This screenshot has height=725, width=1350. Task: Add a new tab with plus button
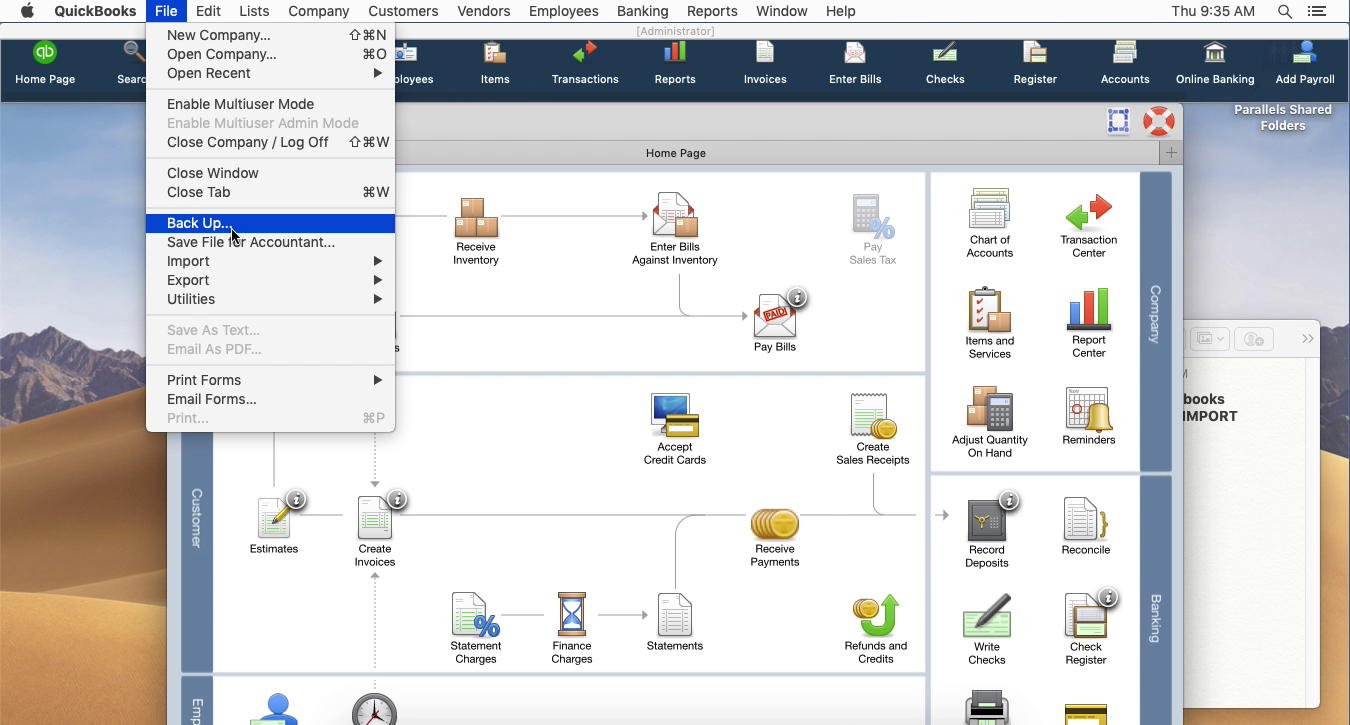tap(1171, 153)
